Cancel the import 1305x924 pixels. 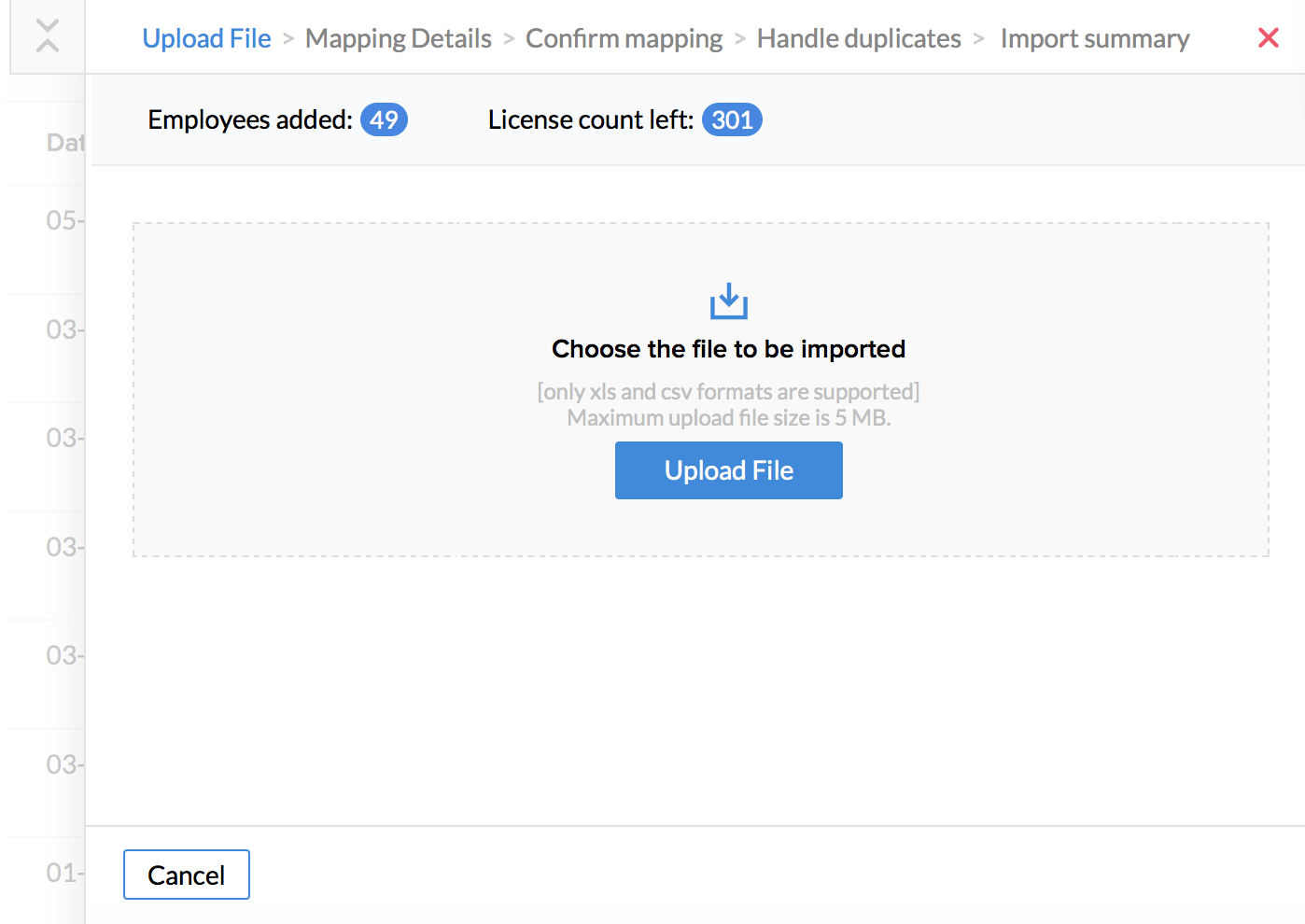pos(187,875)
